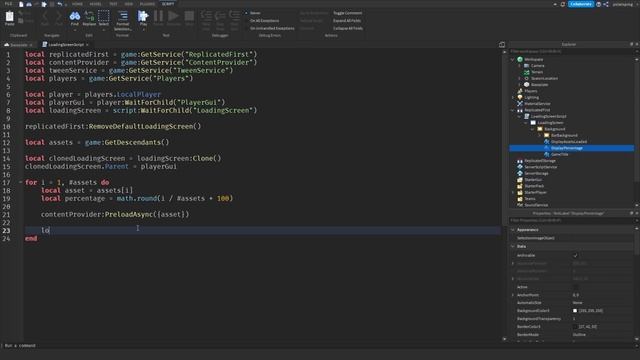Click the Step Into debugger icon

point(206,17)
